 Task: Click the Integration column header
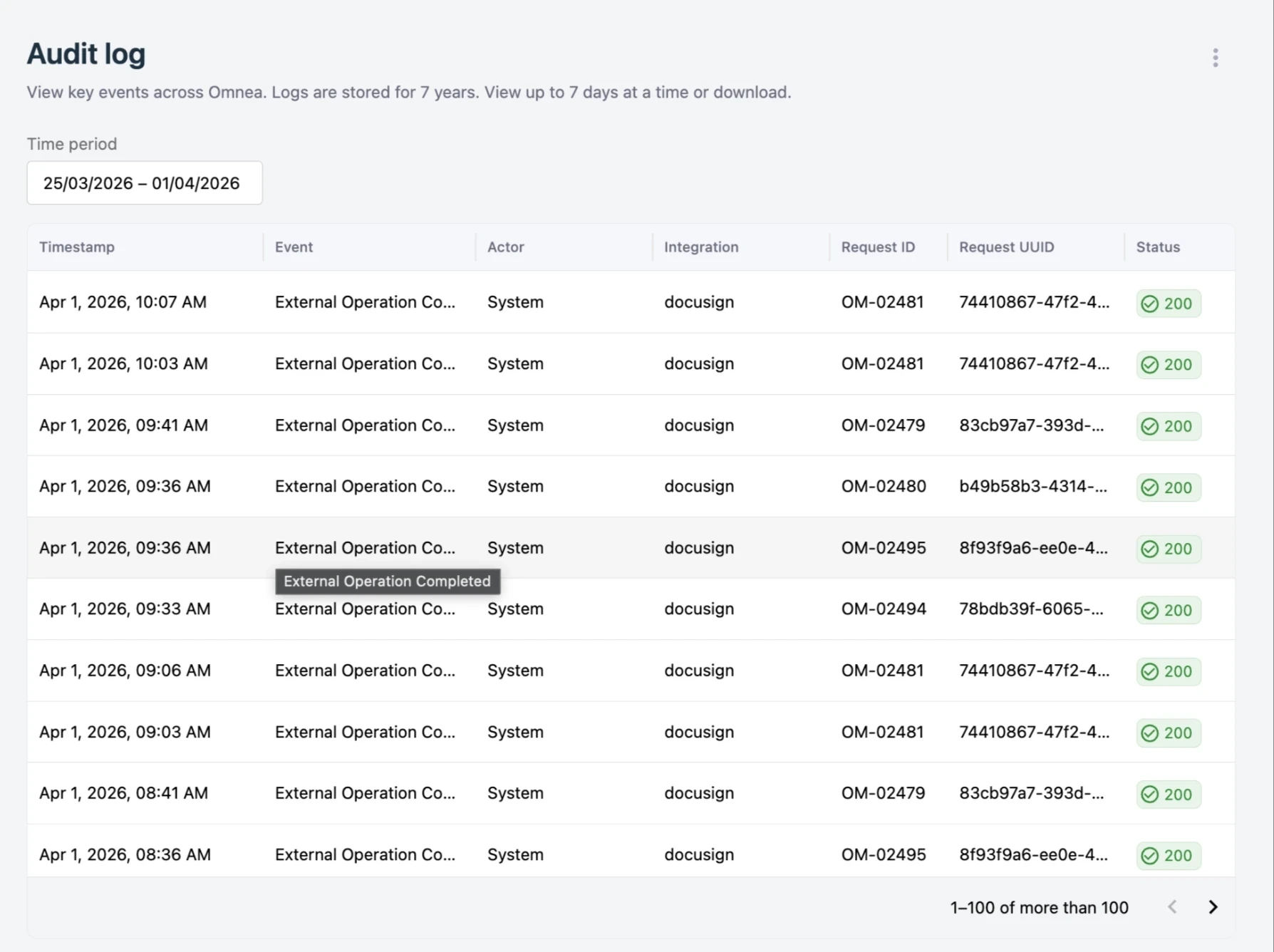[x=701, y=247]
